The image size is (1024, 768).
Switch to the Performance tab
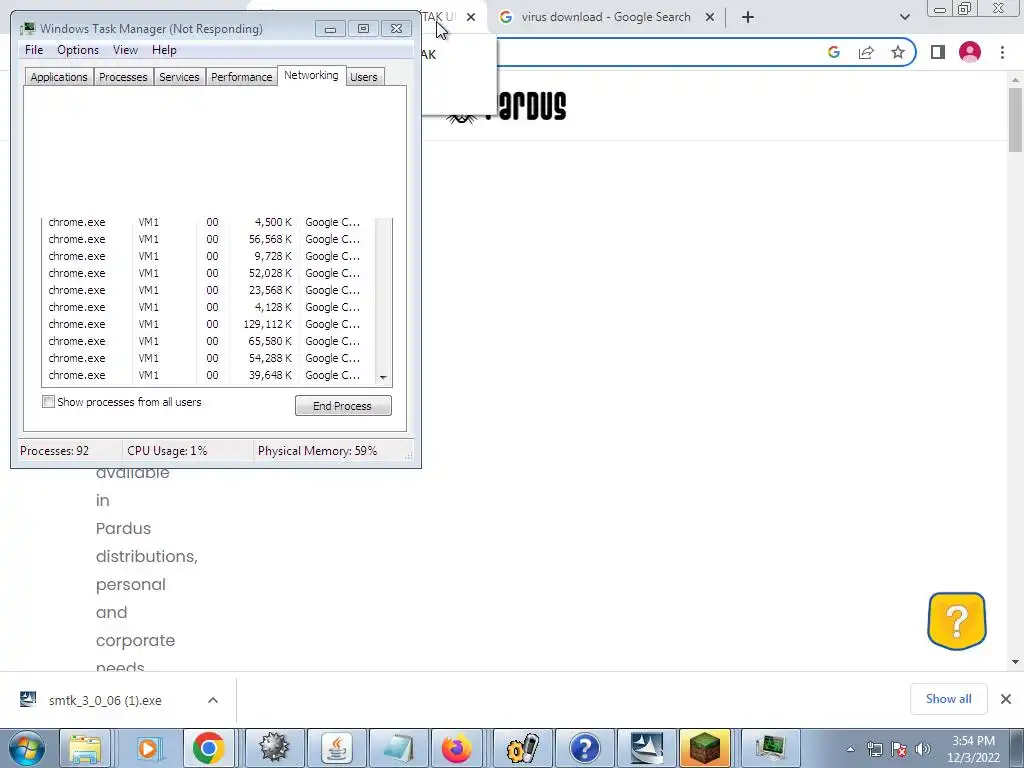(x=241, y=76)
